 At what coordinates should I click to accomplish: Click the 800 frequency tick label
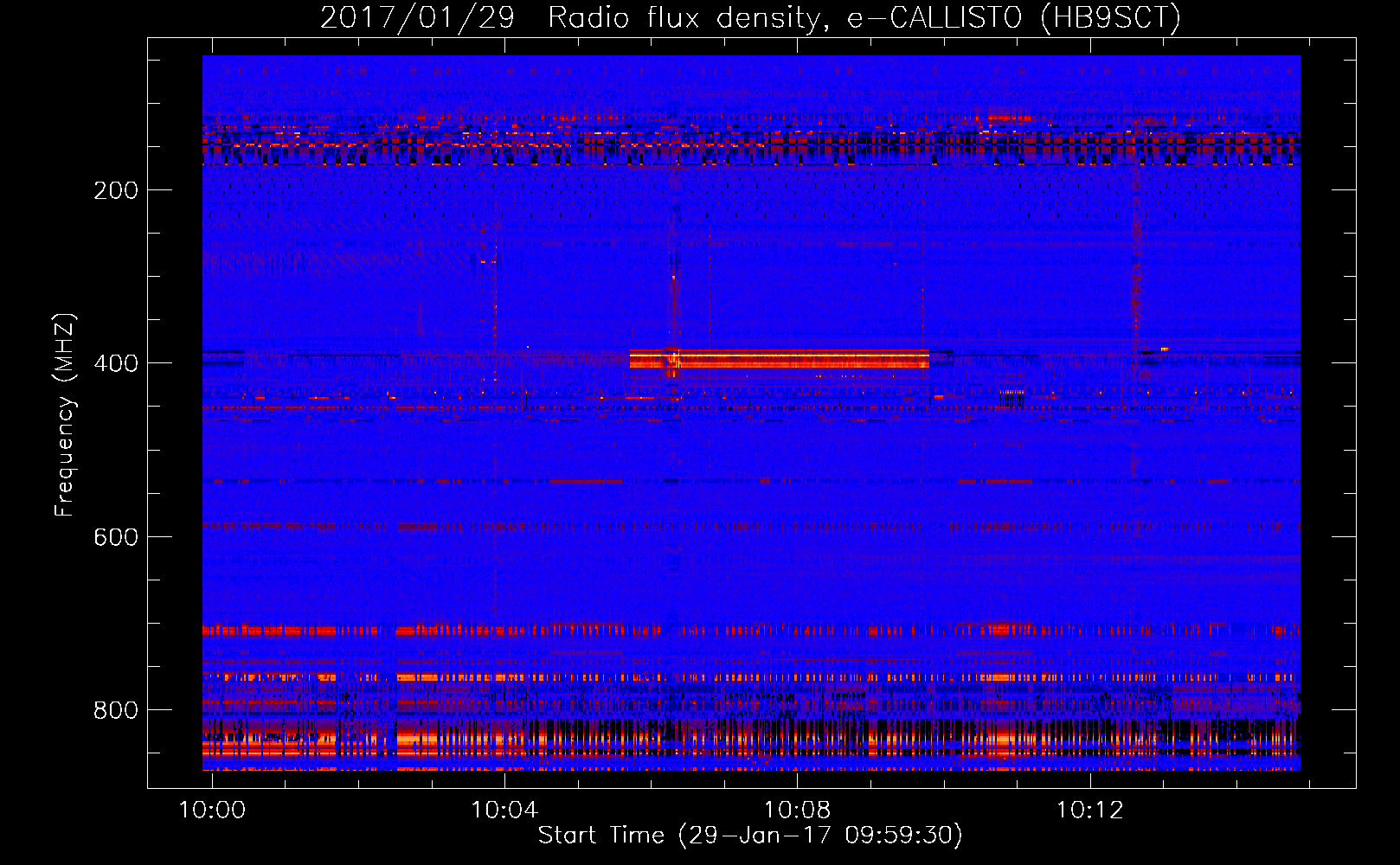tap(116, 710)
